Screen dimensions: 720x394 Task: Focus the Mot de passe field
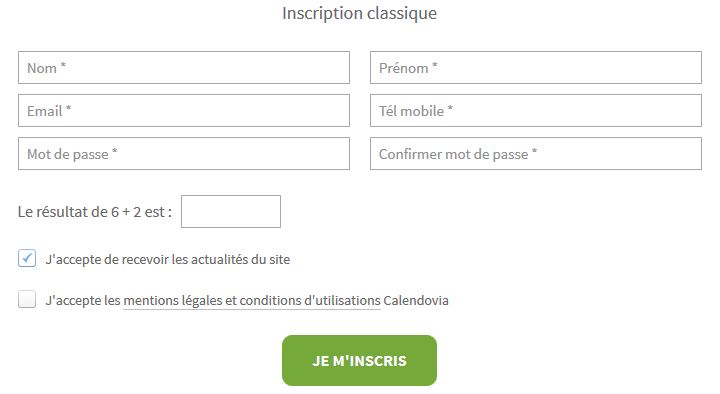tap(184, 153)
